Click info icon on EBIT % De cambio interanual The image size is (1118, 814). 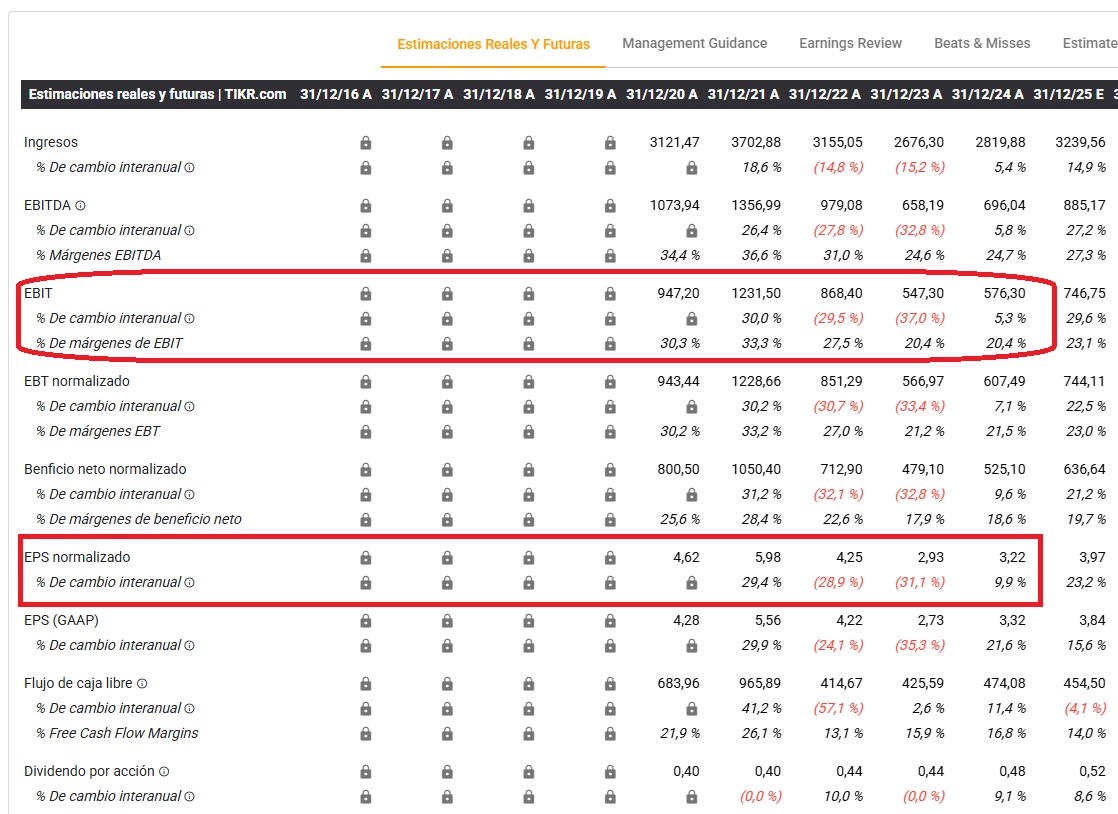[x=189, y=319]
